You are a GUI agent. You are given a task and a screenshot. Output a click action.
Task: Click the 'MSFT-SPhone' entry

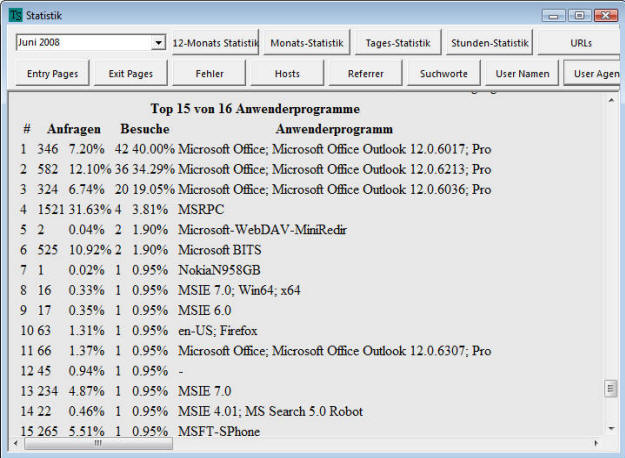(219, 431)
